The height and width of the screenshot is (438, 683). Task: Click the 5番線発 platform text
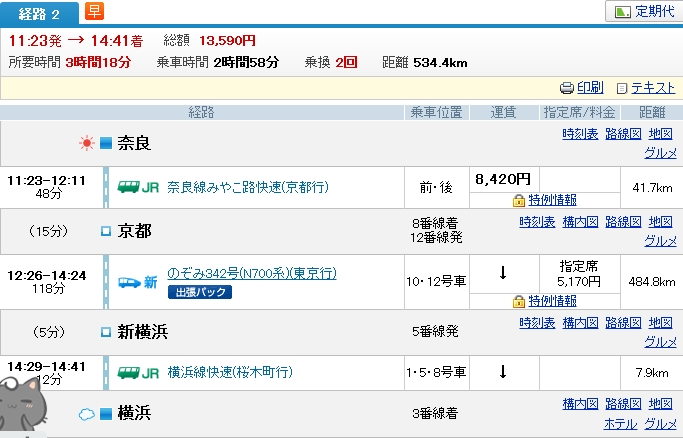point(436,331)
